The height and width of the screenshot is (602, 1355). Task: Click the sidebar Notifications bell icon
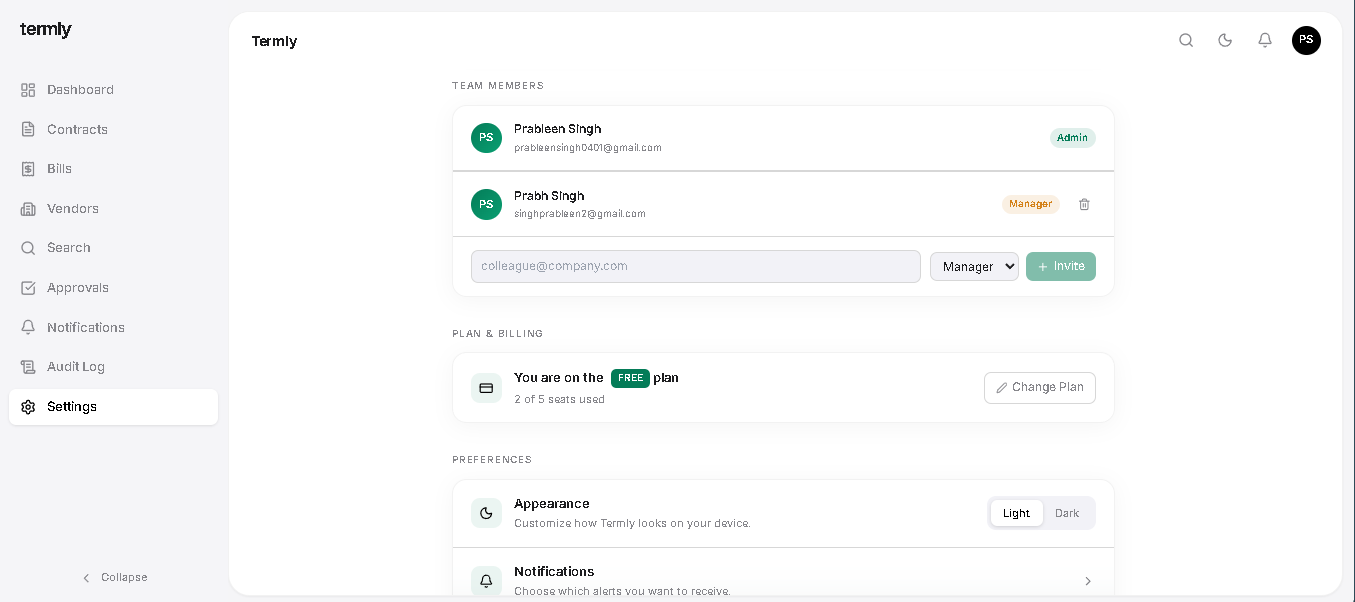[28, 327]
